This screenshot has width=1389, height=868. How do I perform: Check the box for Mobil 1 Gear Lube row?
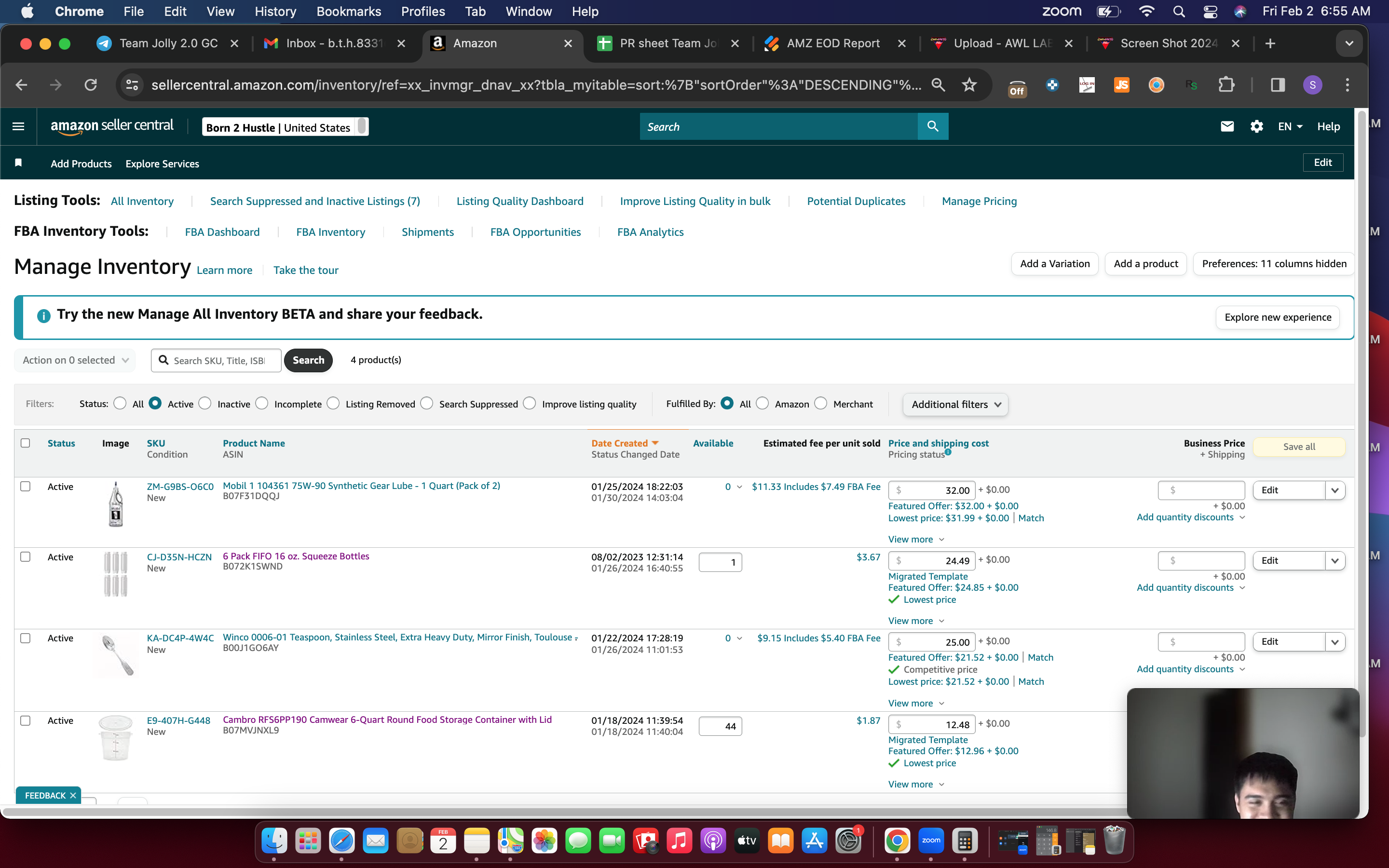pyautogui.click(x=25, y=486)
